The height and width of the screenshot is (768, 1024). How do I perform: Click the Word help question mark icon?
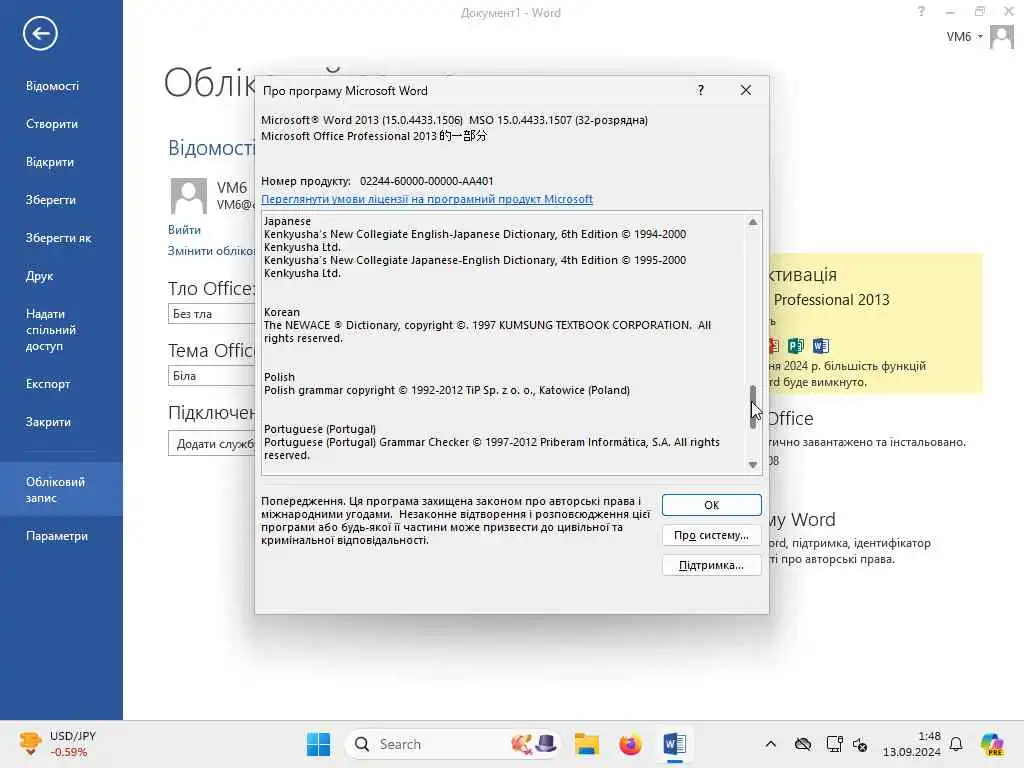pos(921,12)
